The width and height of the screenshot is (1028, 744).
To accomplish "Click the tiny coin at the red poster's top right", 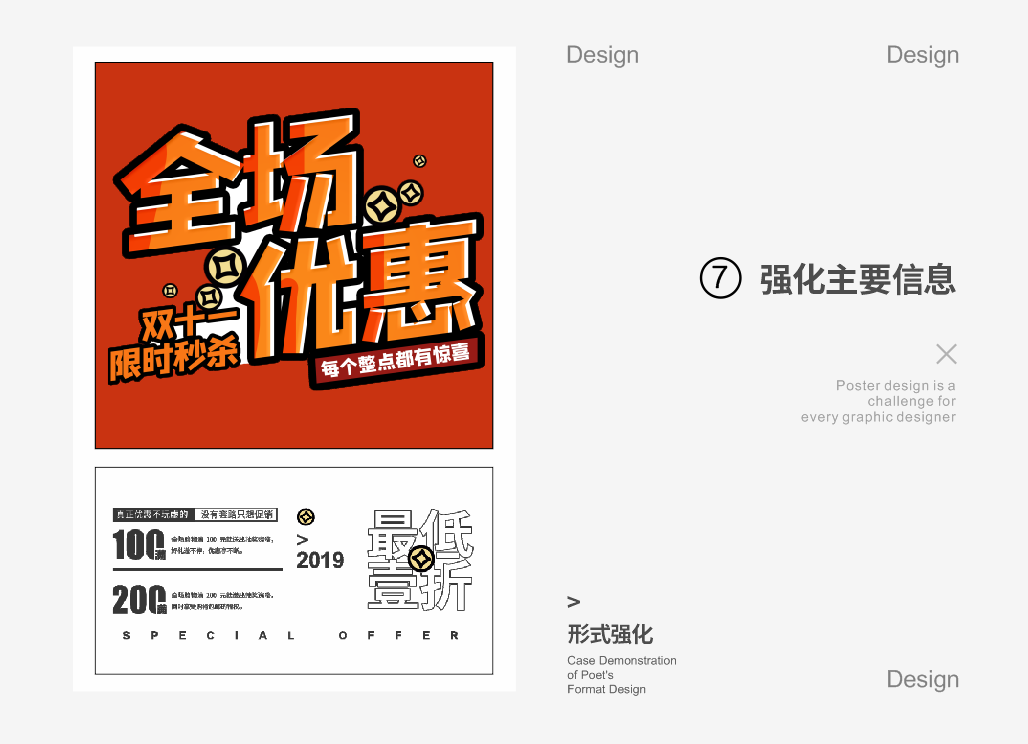I will click(420, 160).
